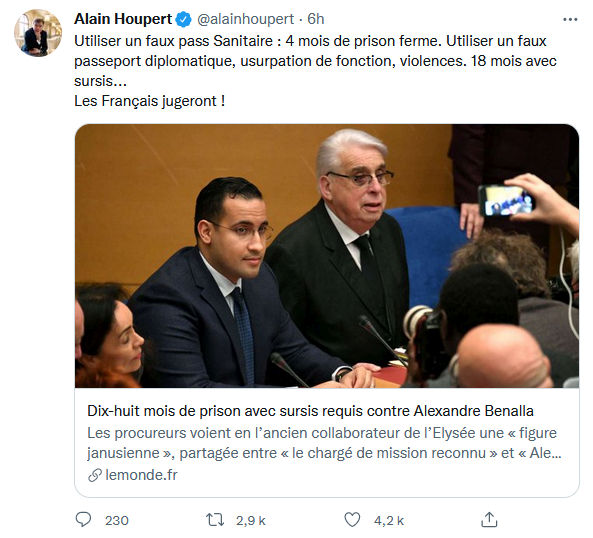Click the line 'Les Français jugeront !'
This screenshot has width=593, height=538.
150,101
